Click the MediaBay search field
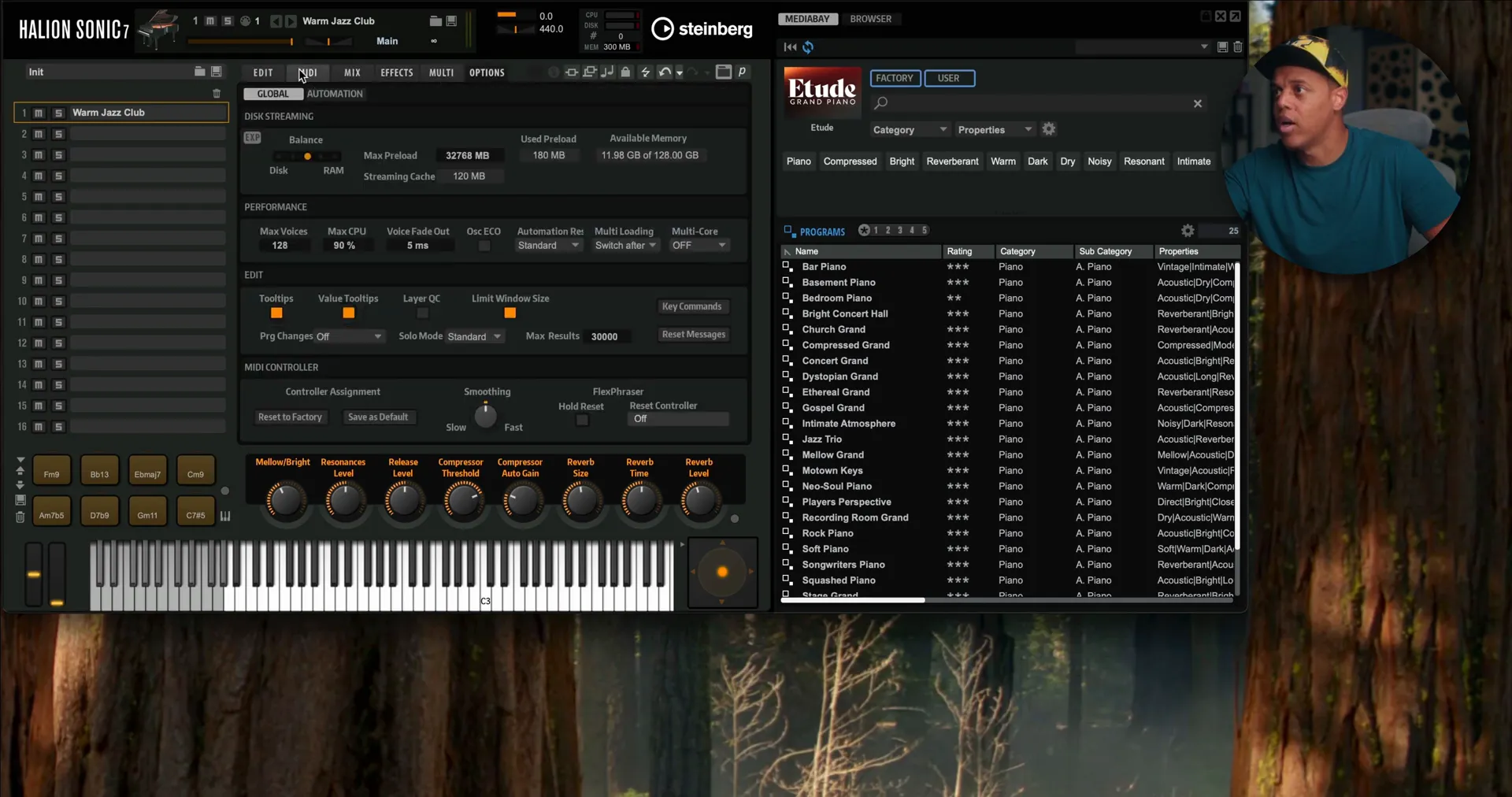Screen dimensions: 1512x797 click(x=1038, y=103)
